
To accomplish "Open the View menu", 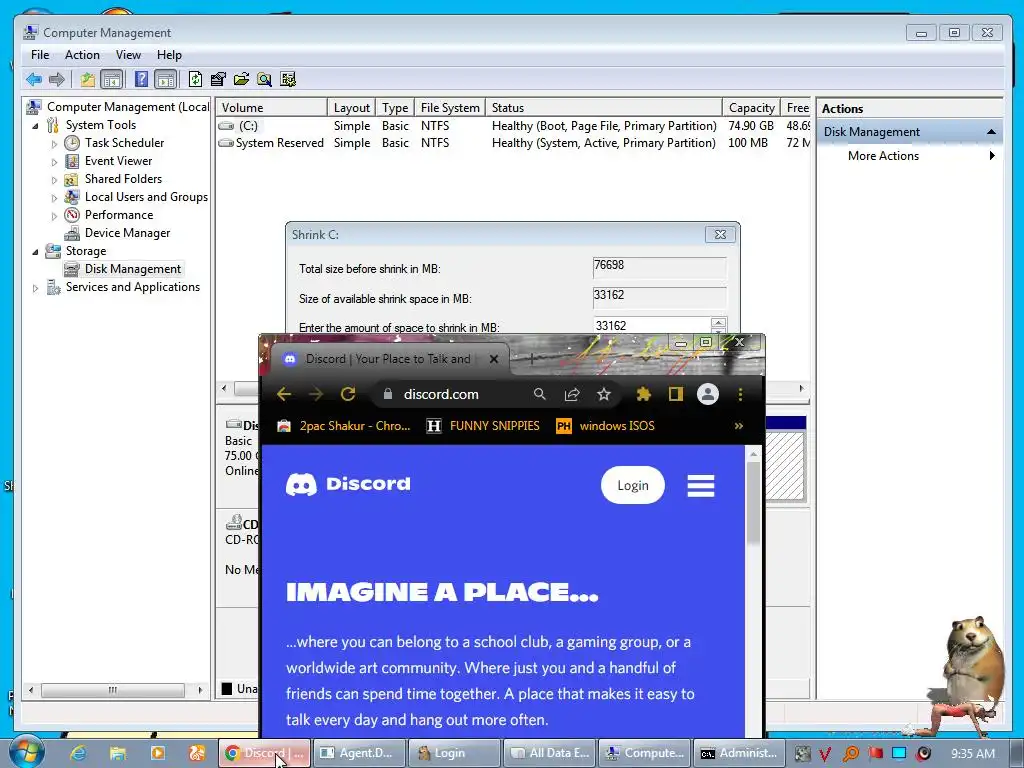I will pos(128,55).
